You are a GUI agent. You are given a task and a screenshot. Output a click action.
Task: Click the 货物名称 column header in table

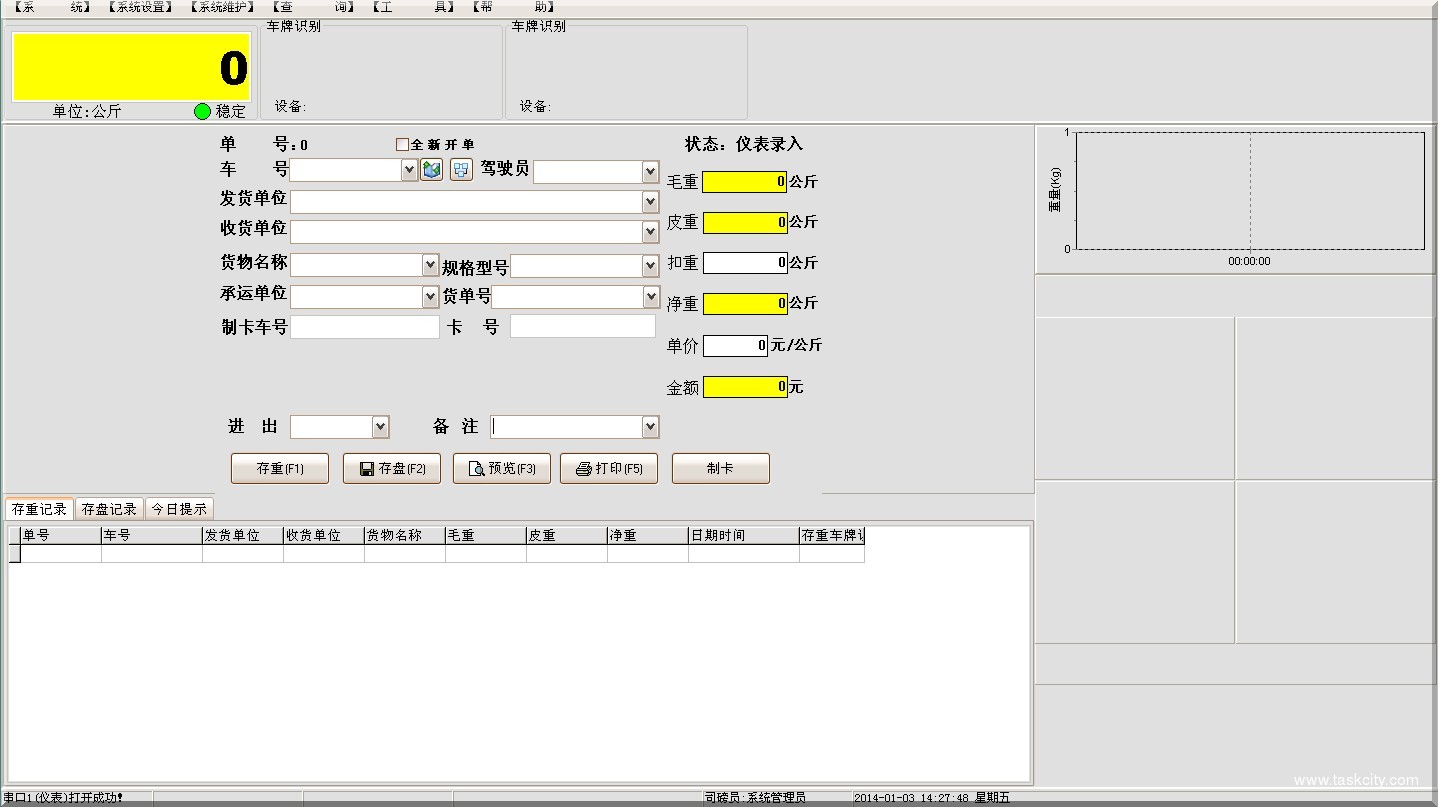pyautogui.click(x=405, y=536)
